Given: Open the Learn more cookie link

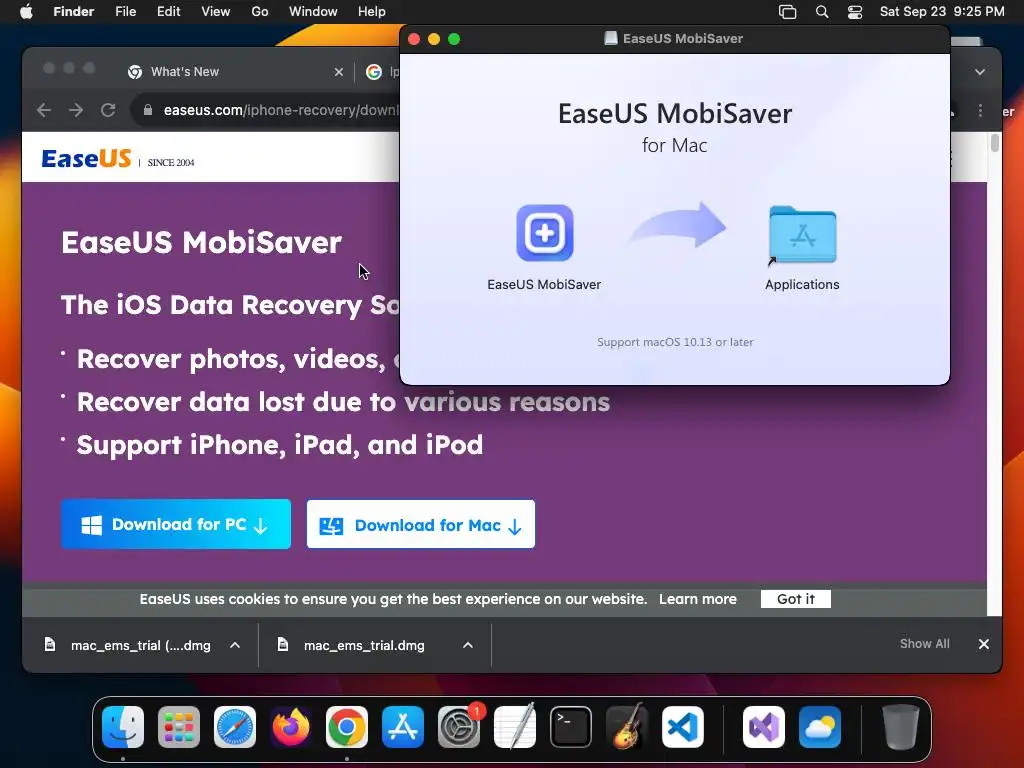Looking at the screenshot, I should 697,599.
